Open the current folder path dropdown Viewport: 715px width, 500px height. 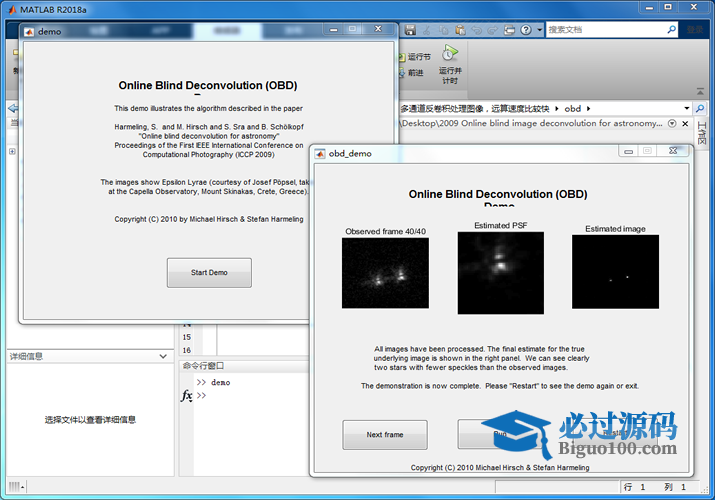[x=686, y=108]
